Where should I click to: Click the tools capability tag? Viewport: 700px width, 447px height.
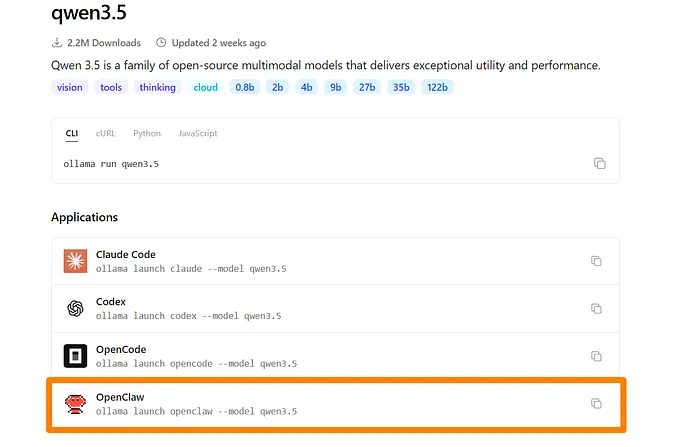tap(111, 87)
